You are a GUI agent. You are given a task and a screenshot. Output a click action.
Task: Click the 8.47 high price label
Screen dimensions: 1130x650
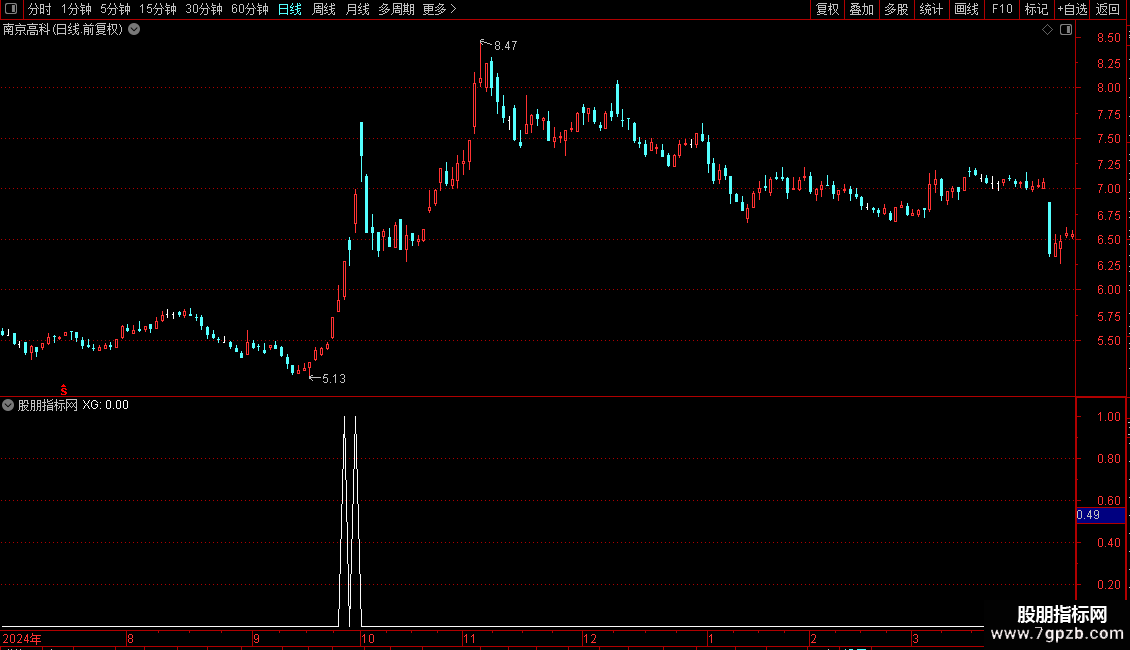pyautogui.click(x=505, y=45)
